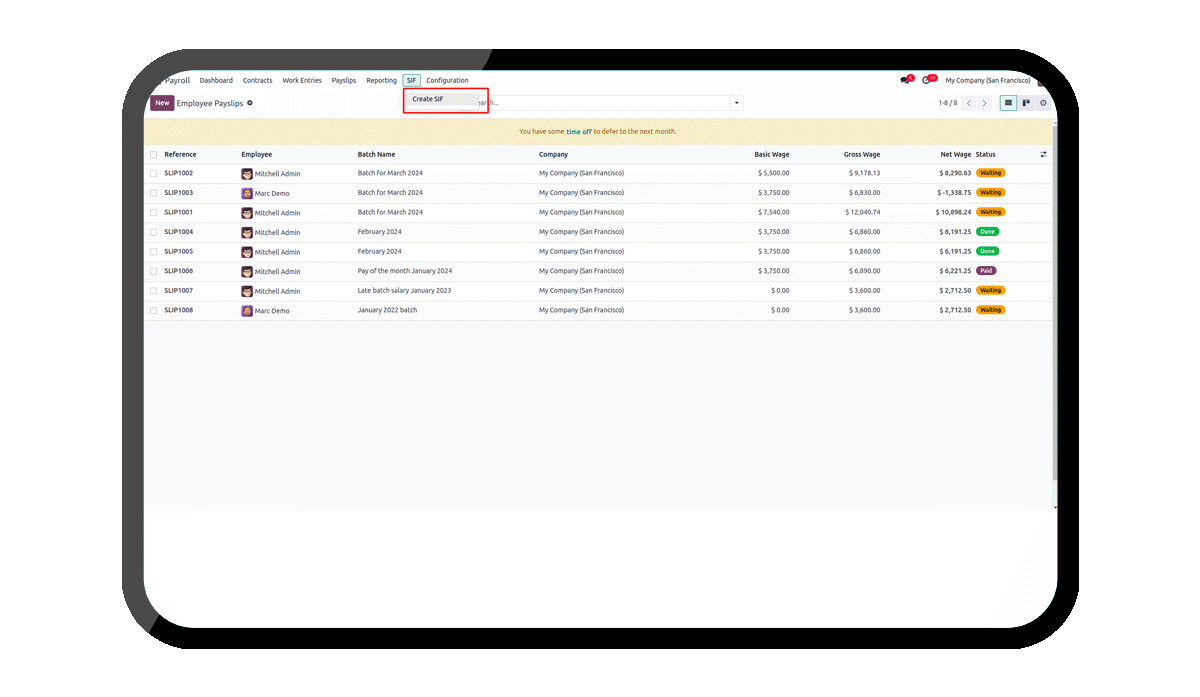Image resolution: width=1200 pixels, height=697 pixels.
Task: Open optional columns adjust icon
Action: [1043, 155]
